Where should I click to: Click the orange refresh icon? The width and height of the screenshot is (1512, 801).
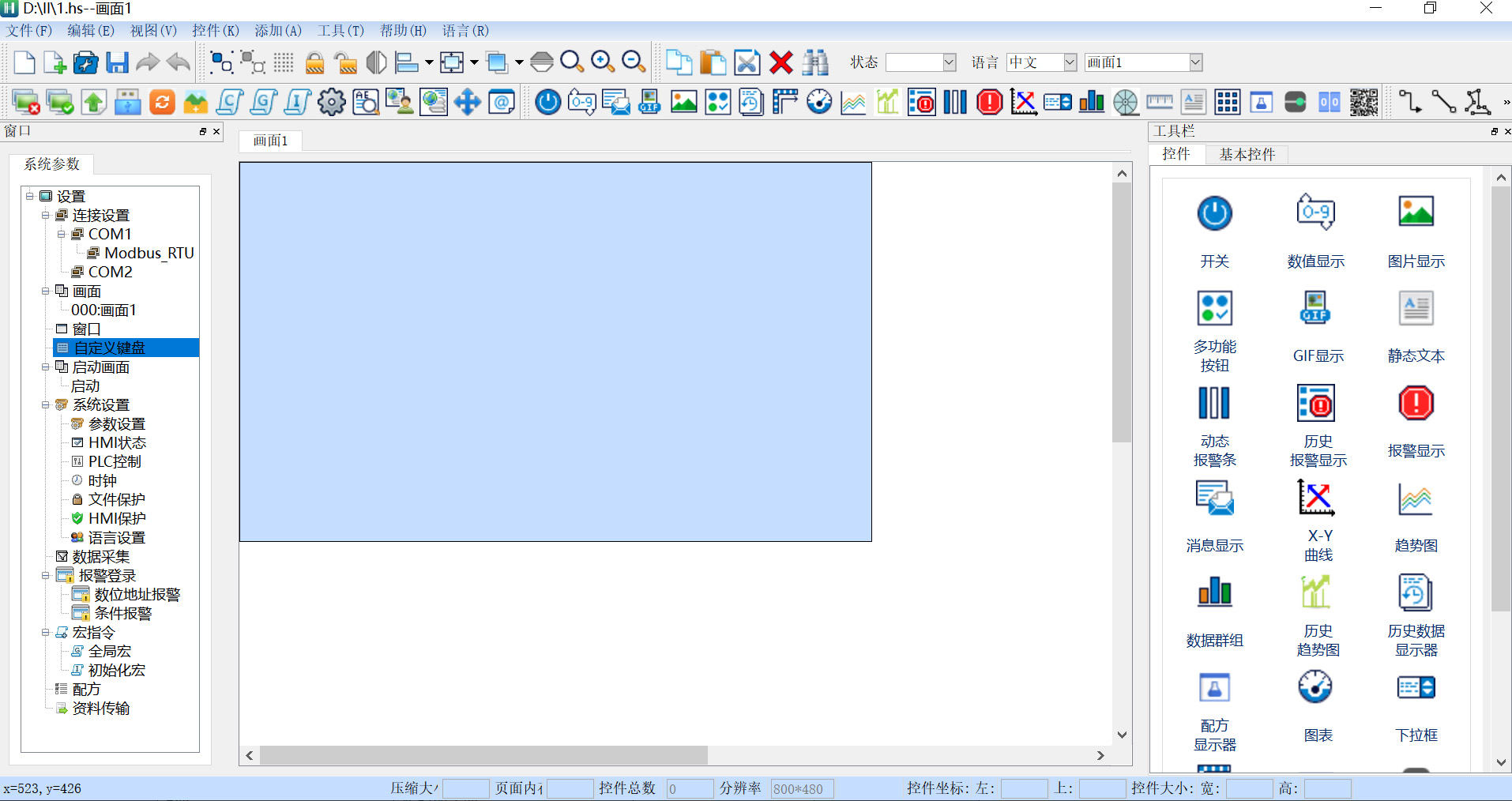(x=162, y=102)
